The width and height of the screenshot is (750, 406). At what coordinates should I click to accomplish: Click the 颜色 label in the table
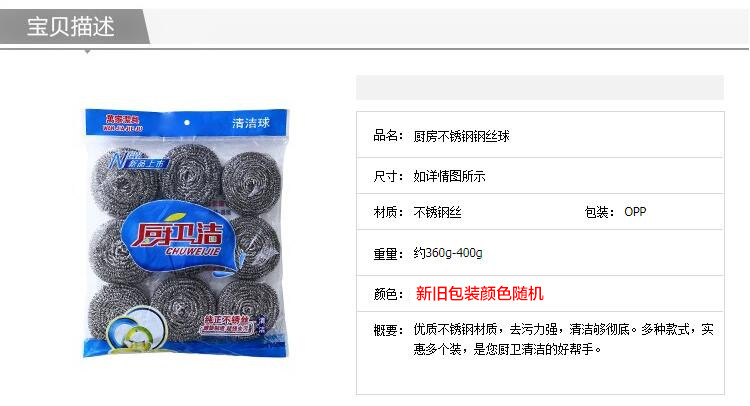[388, 294]
